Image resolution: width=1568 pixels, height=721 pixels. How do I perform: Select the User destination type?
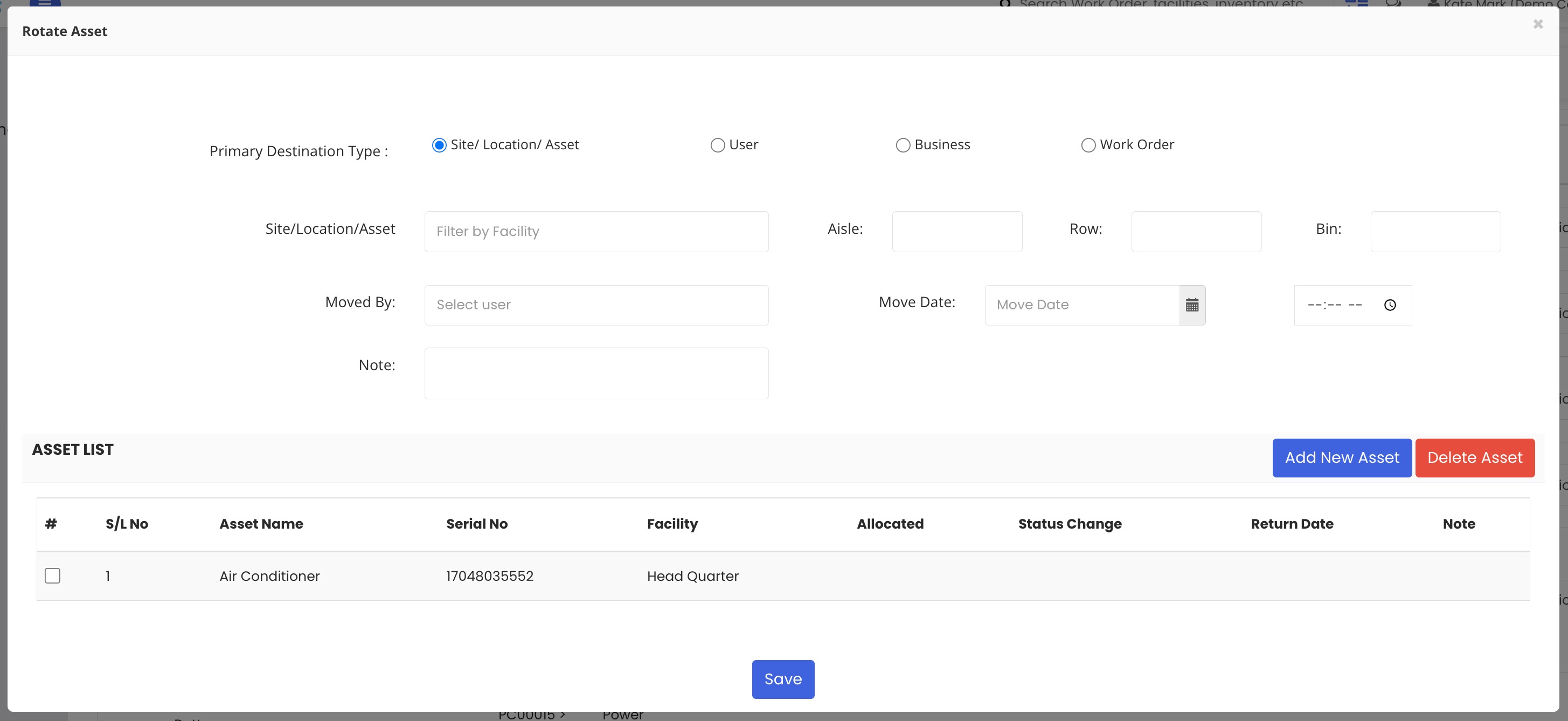point(718,145)
